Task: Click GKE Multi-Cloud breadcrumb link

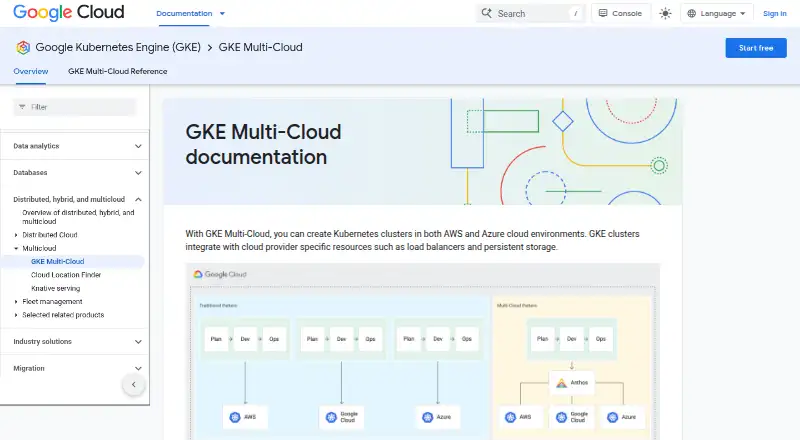Action: [260, 47]
